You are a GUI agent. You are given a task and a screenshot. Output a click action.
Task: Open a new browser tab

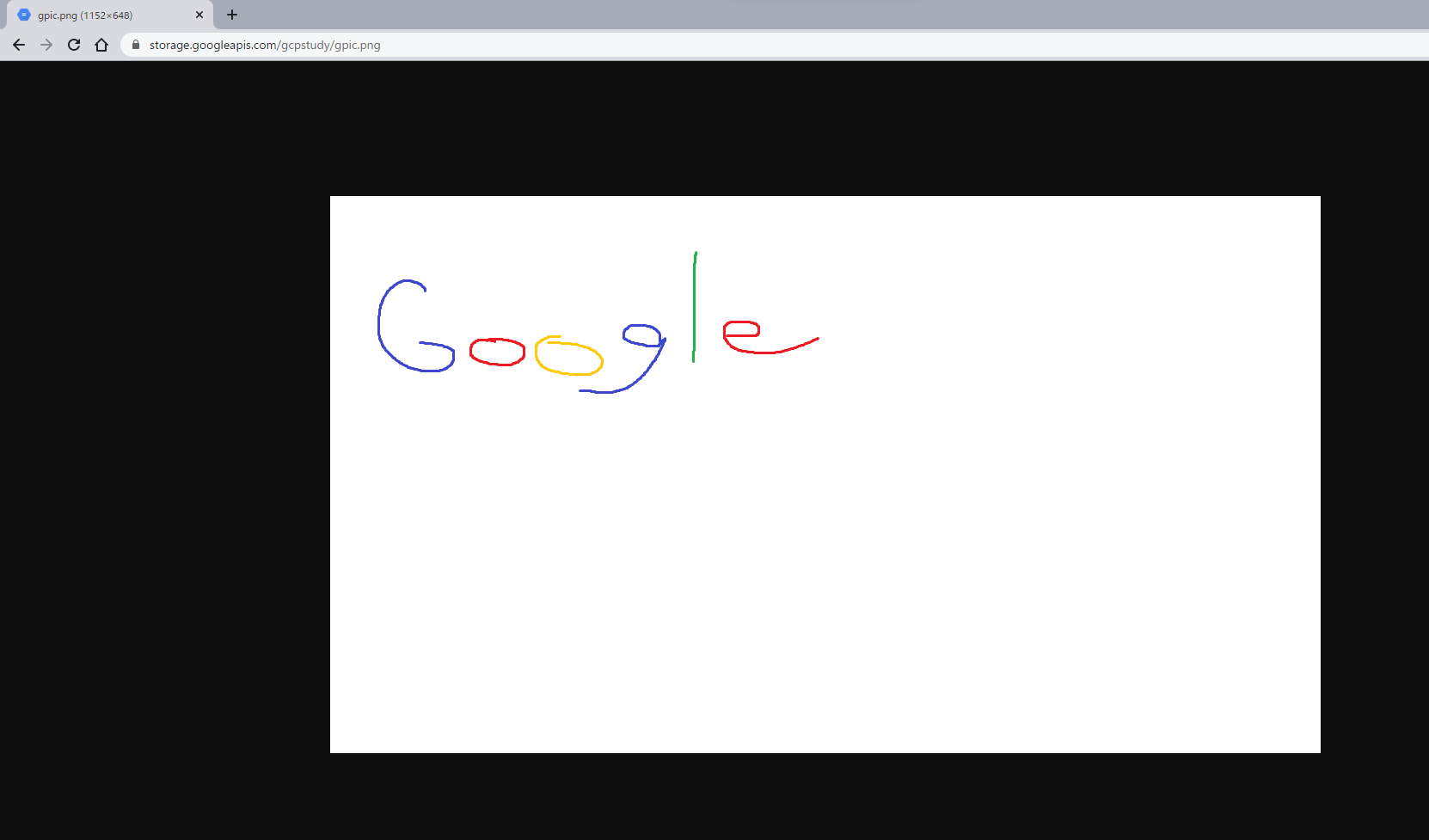[231, 15]
